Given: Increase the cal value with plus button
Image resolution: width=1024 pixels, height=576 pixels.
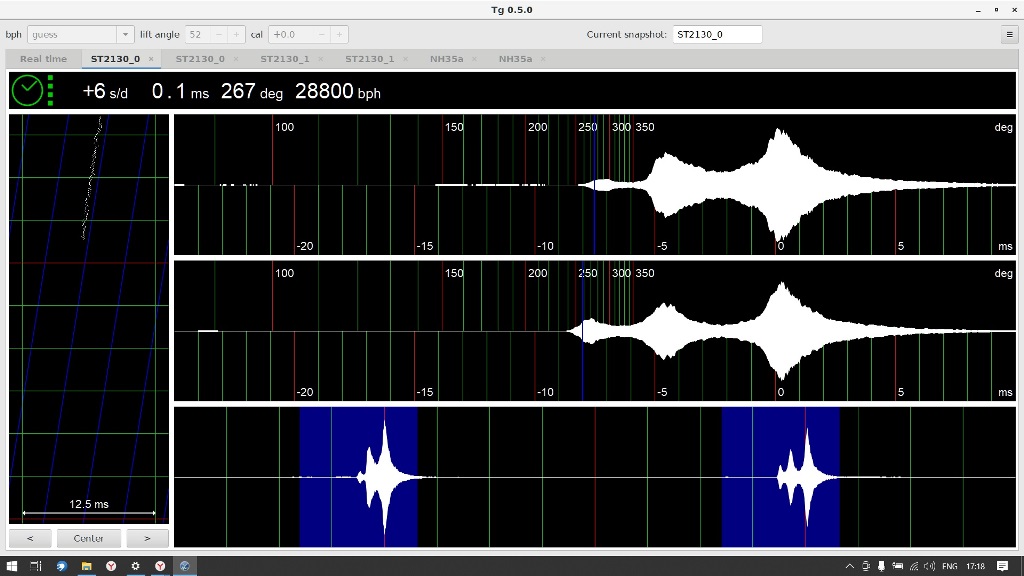Looking at the screenshot, I should pyautogui.click(x=340, y=34).
